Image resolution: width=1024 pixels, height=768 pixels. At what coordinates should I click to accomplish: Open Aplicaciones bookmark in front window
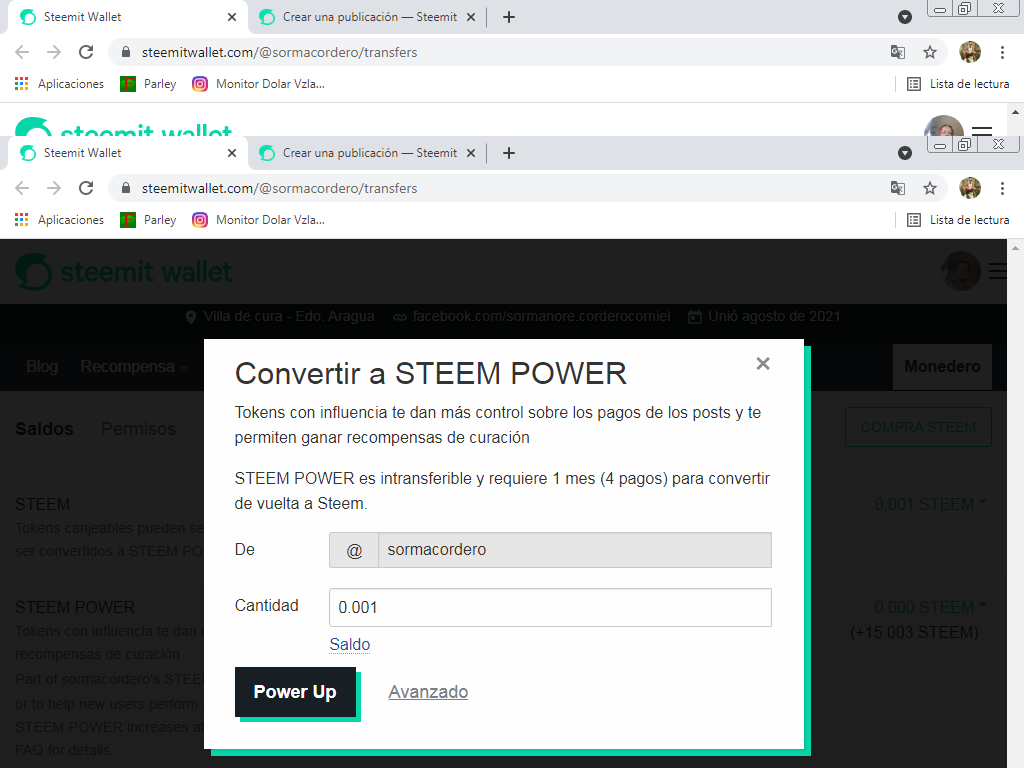[59, 219]
